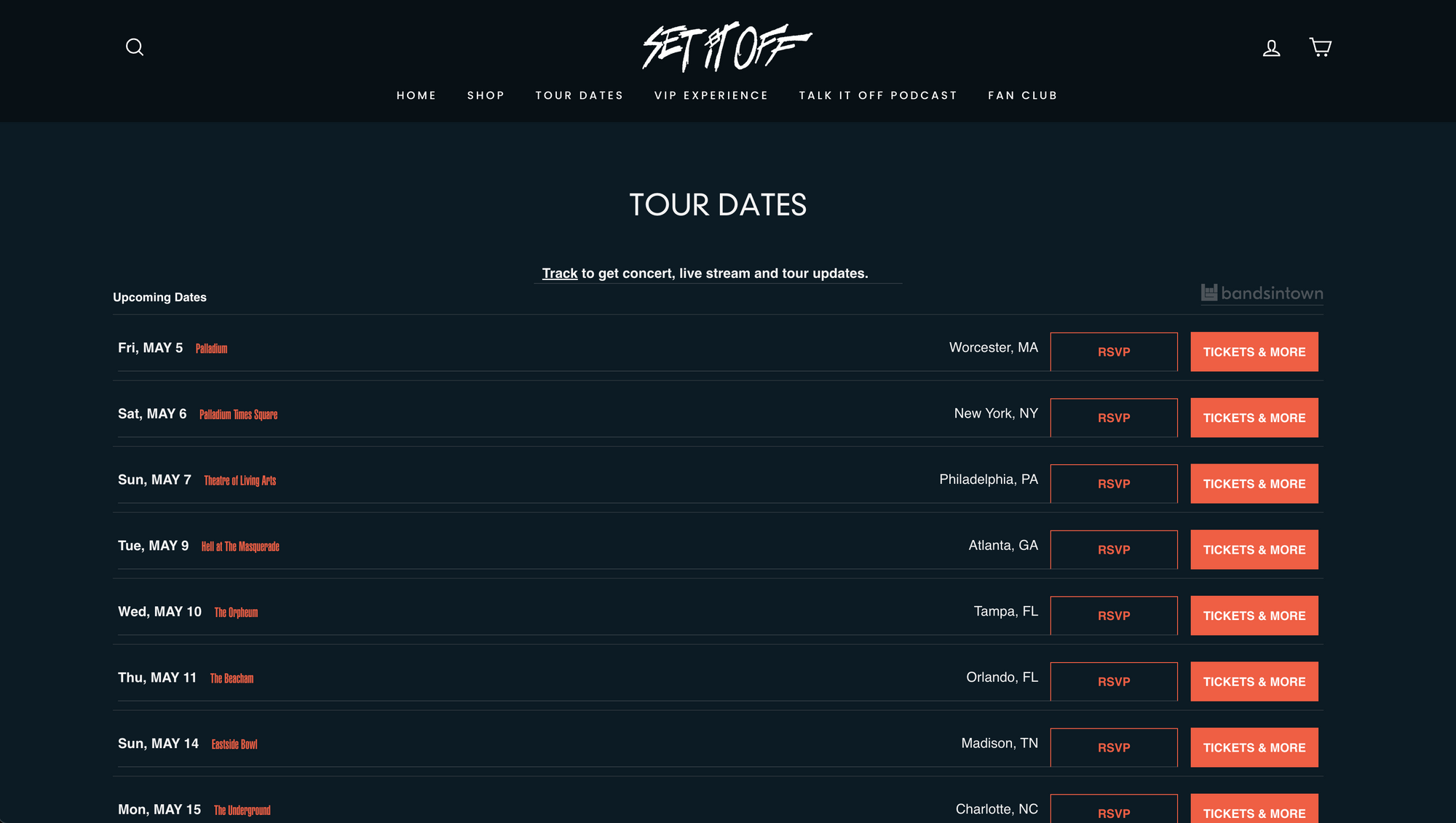This screenshot has height=823, width=1456.
Task: Open the search icon in header
Action: (x=135, y=47)
